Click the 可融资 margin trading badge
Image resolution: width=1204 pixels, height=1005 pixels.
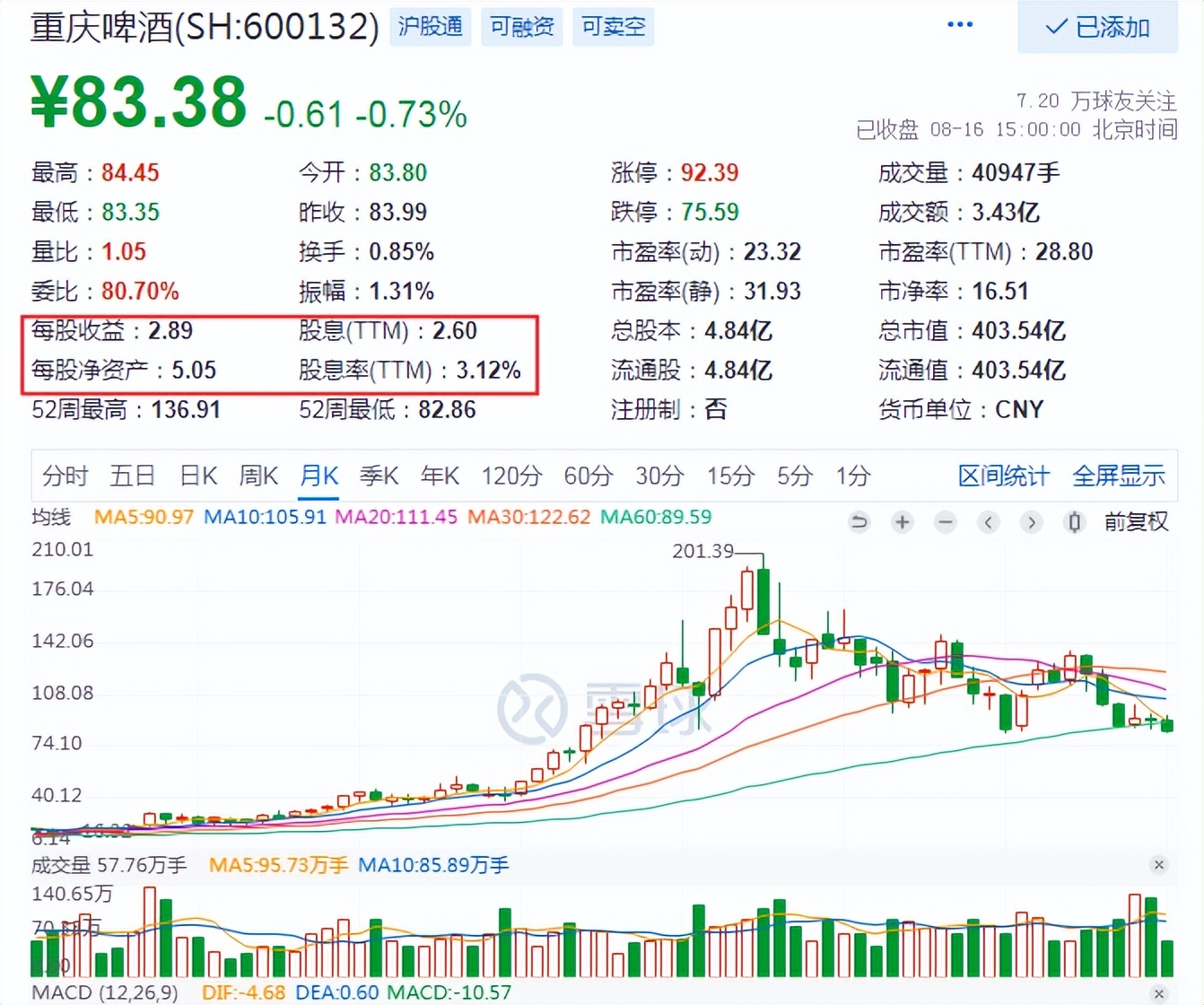pyautogui.click(x=521, y=26)
